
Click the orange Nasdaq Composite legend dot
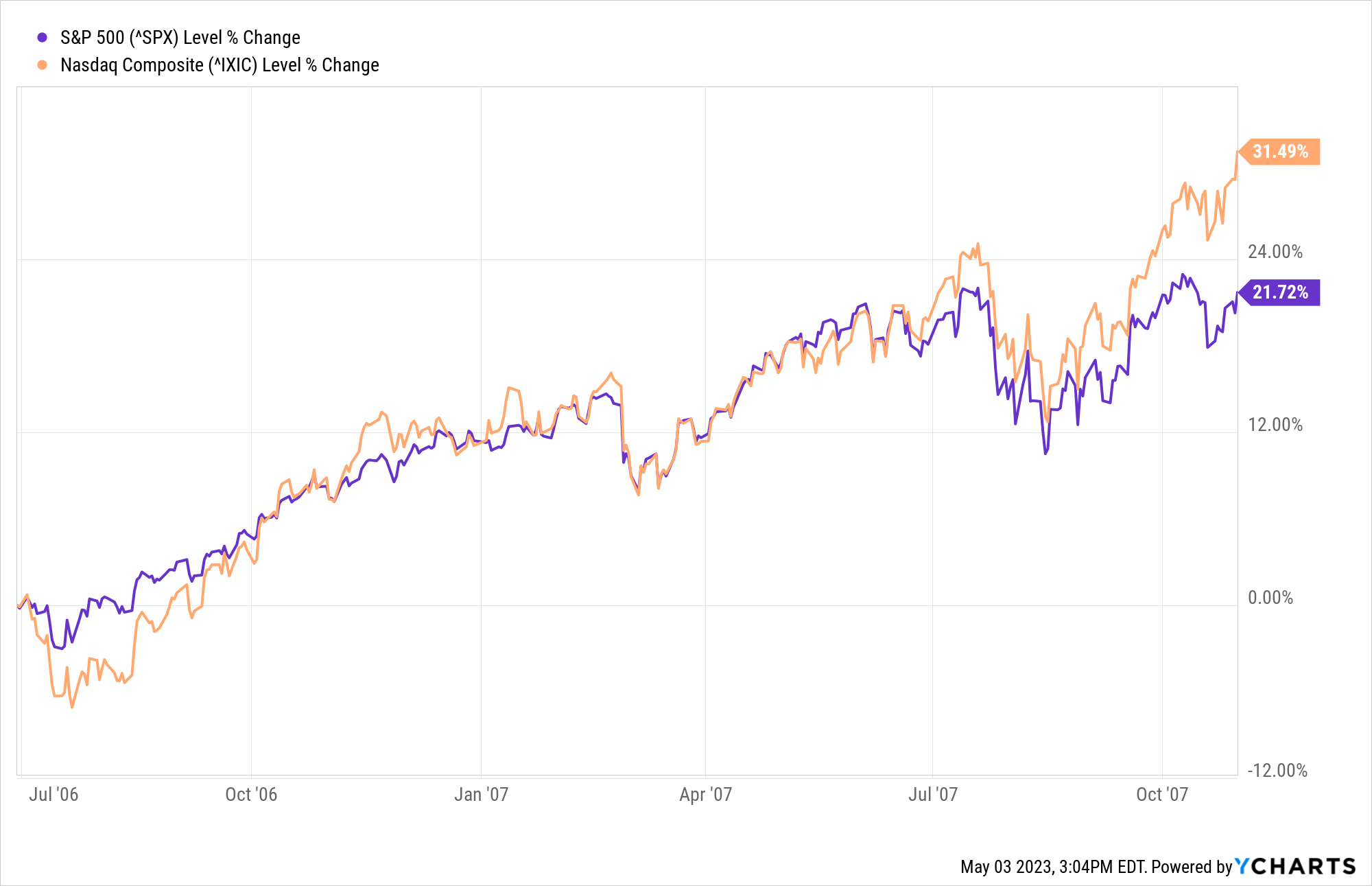point(43,65)
